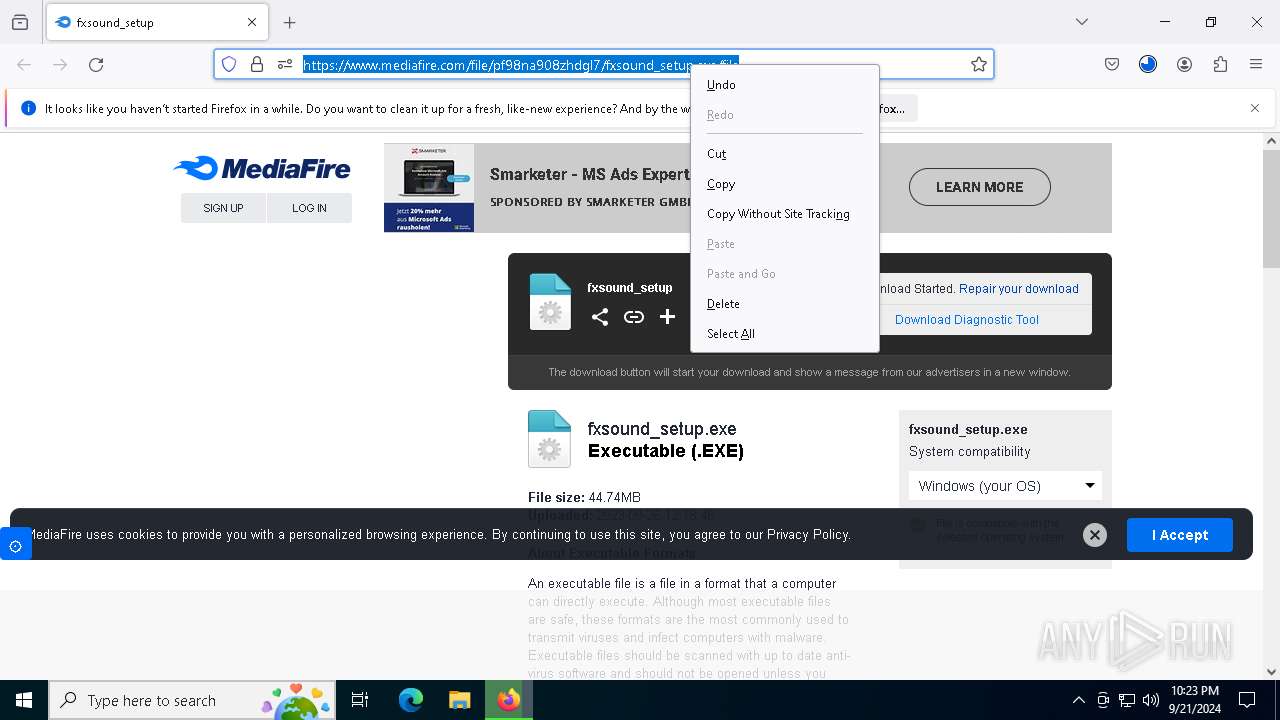Click the I Accept cookies button

pos(1180,535)
